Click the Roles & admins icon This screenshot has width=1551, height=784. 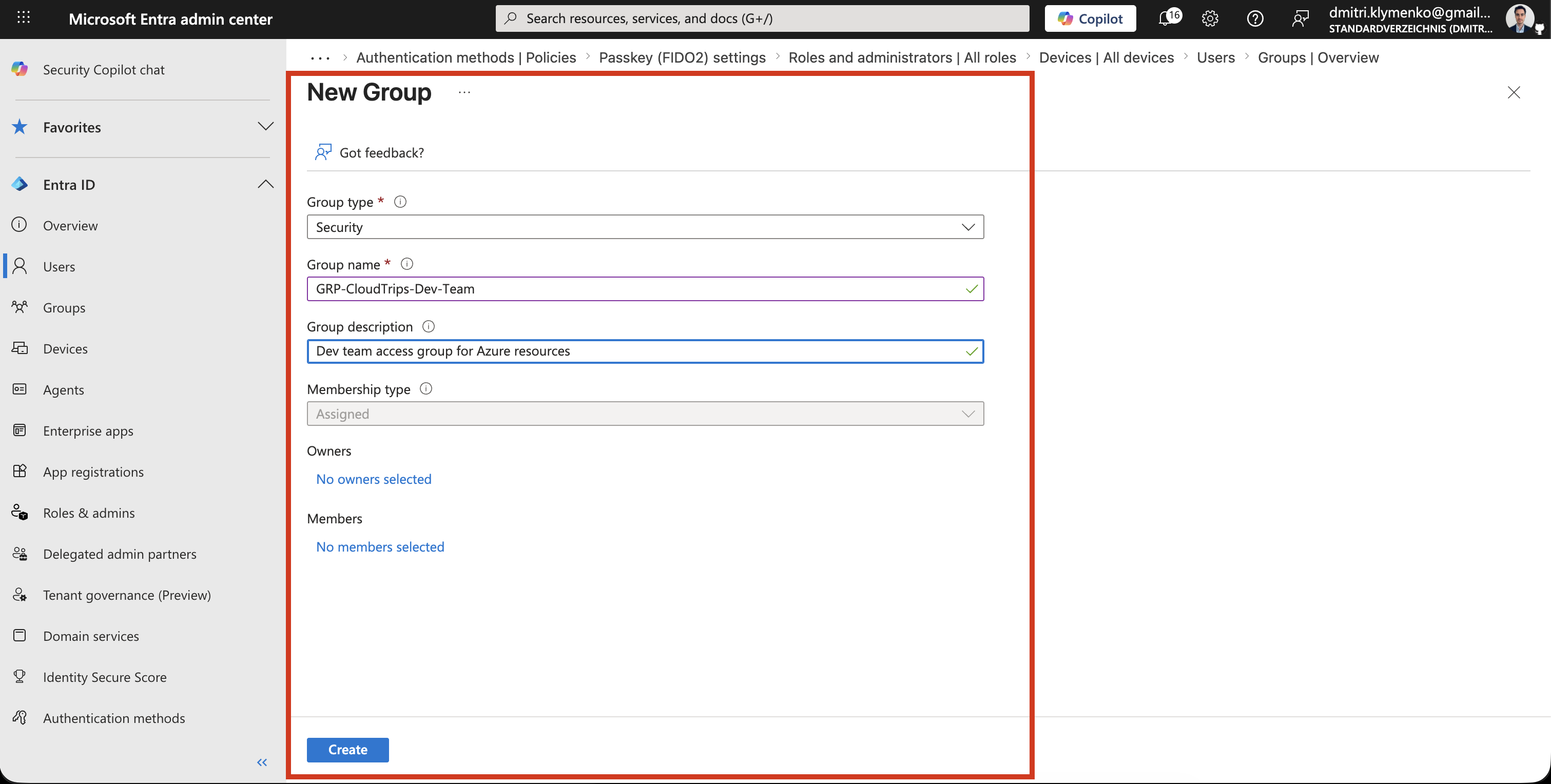[20, 513]
